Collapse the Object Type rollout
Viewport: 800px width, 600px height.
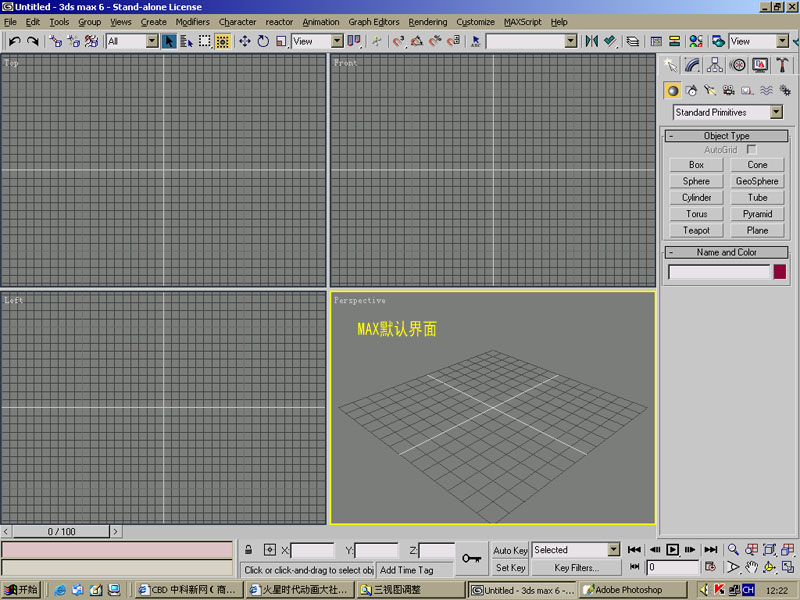[726, 135]
